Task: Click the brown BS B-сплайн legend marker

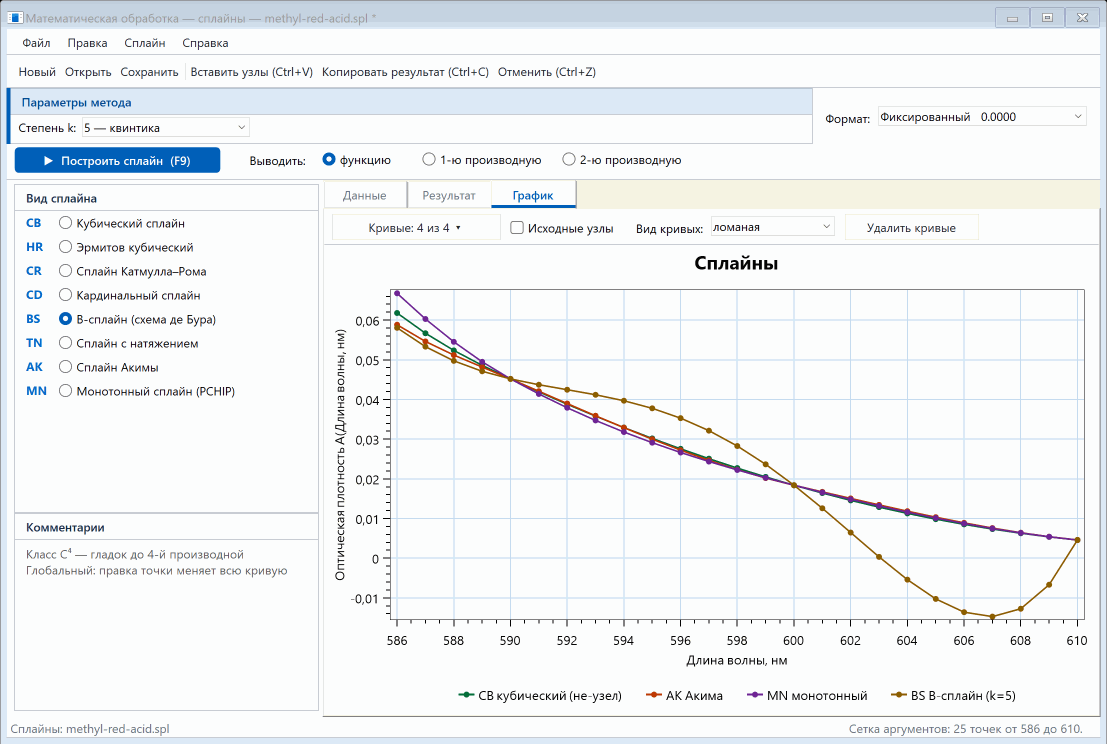Action: [898, 695]
